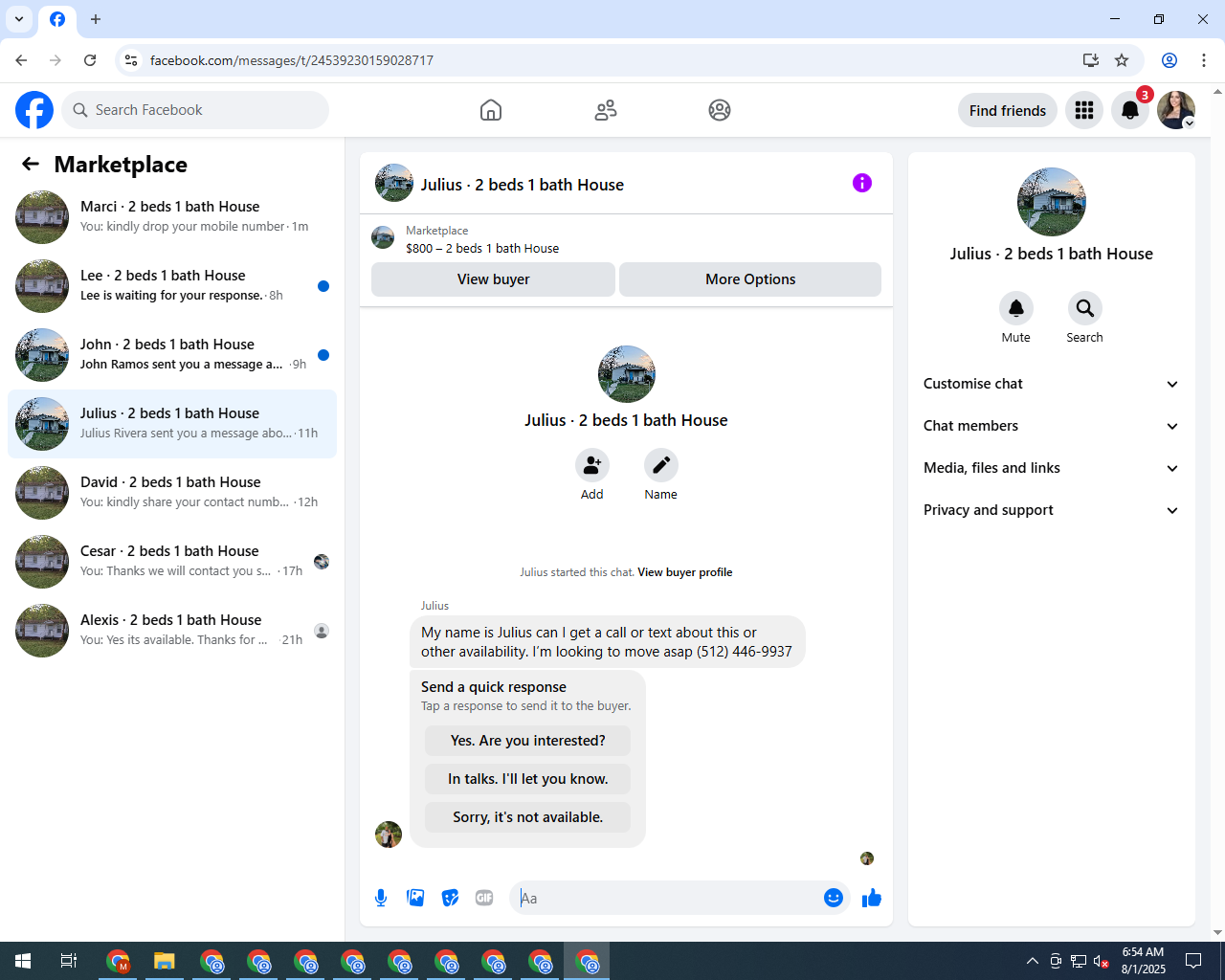Click the Search Facebook field
Screen dimensions: 1225x980
tap(195, 110)
